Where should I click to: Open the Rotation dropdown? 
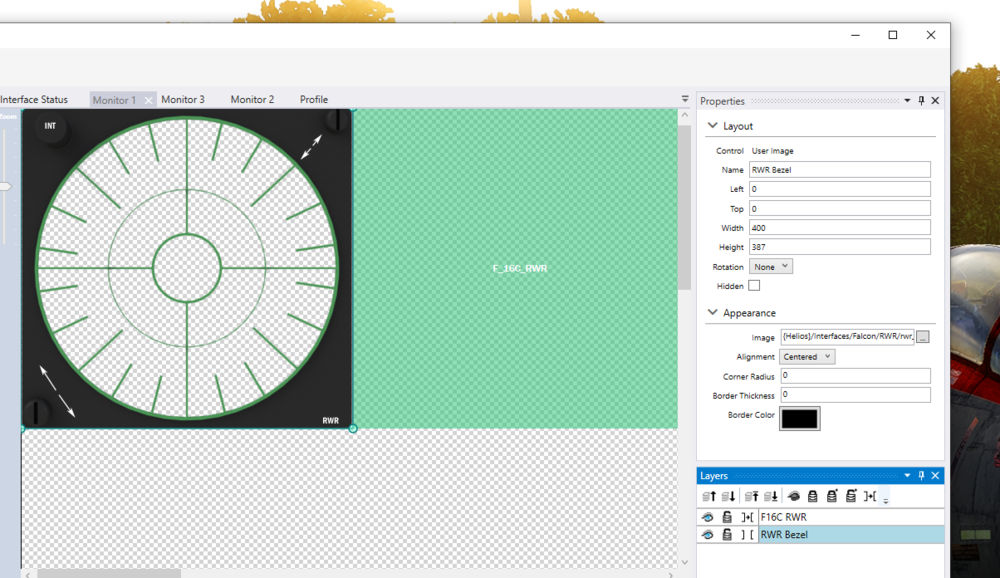(x=771, y=267)
